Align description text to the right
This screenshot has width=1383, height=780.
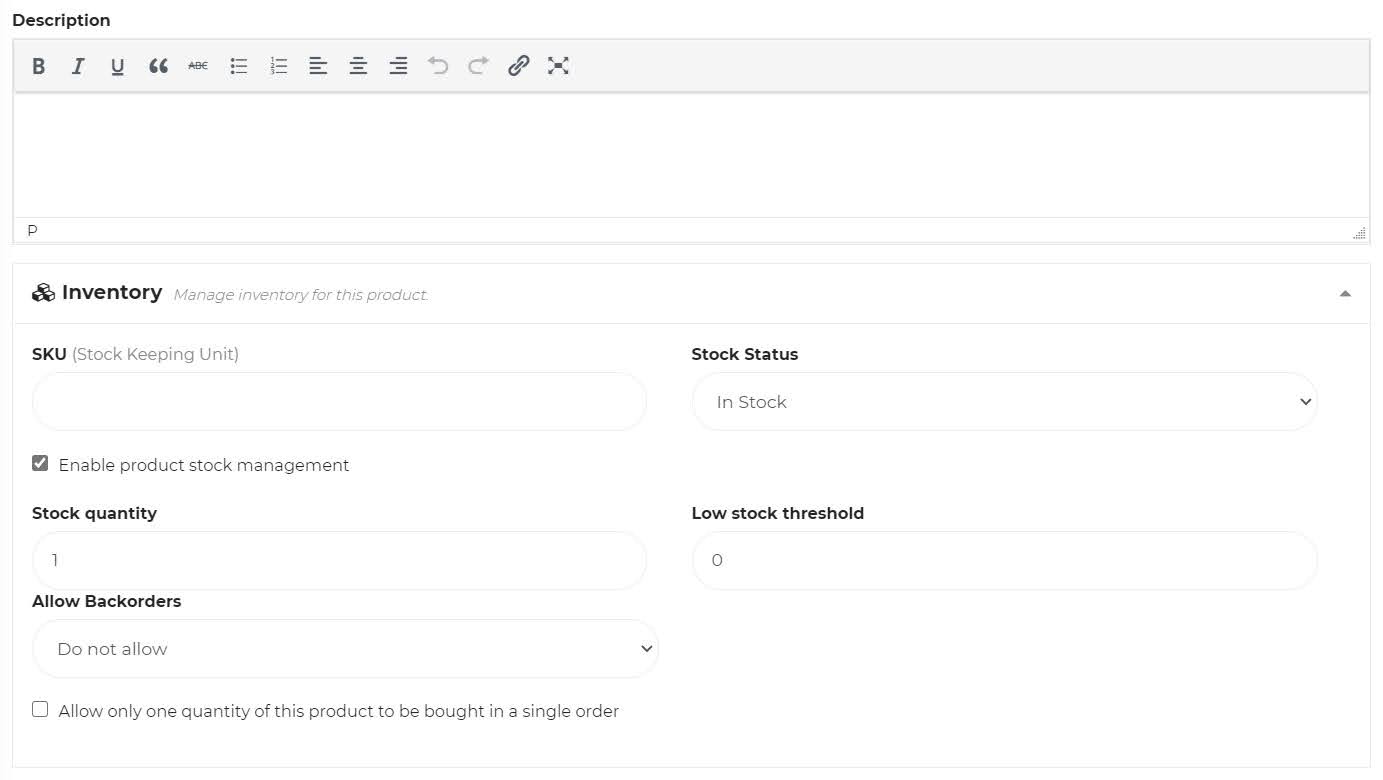(398, 66)
